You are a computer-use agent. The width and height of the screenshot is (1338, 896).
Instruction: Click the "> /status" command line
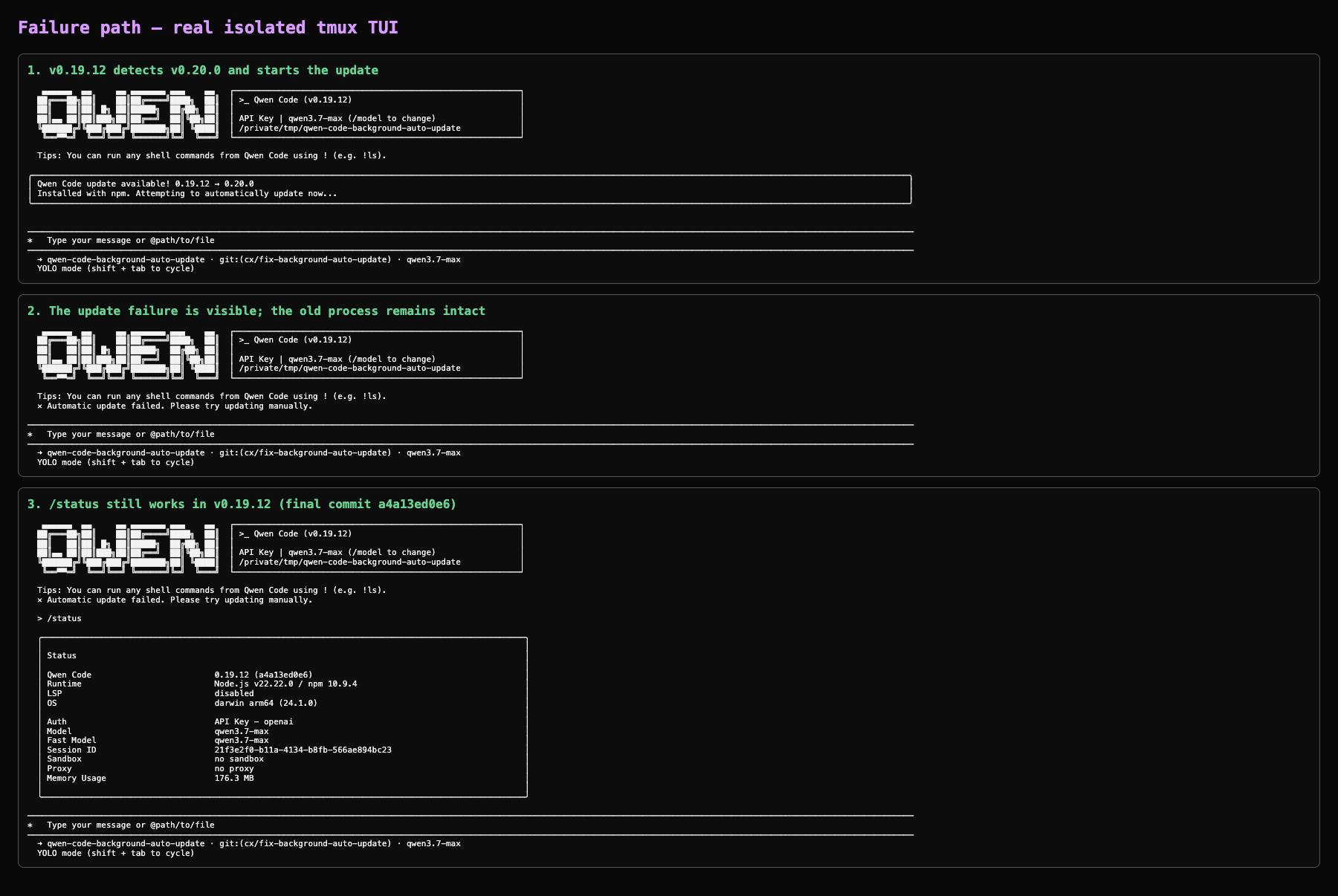point(59,618)
